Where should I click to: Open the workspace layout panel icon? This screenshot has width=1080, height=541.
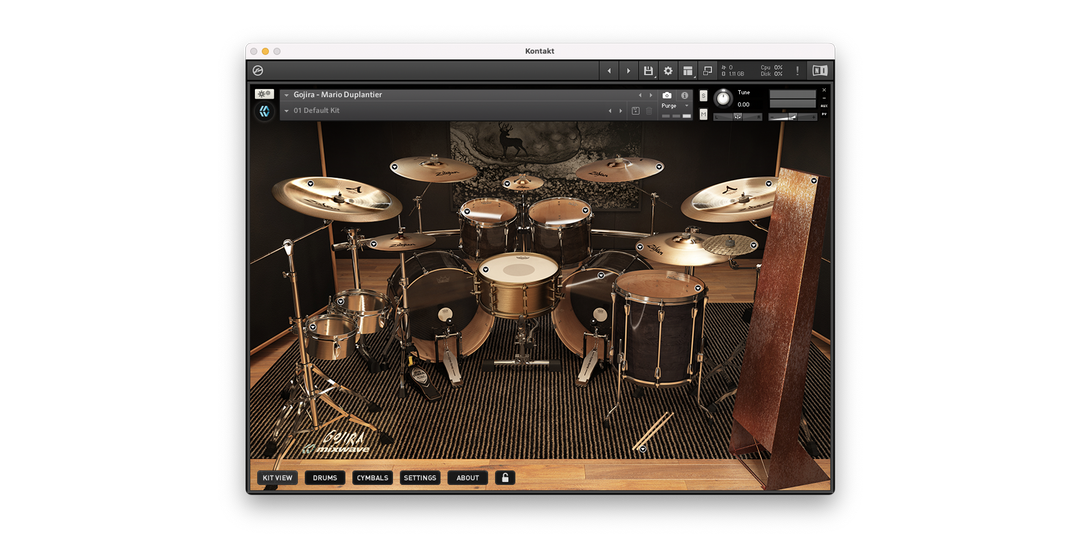tap(688, 71)
